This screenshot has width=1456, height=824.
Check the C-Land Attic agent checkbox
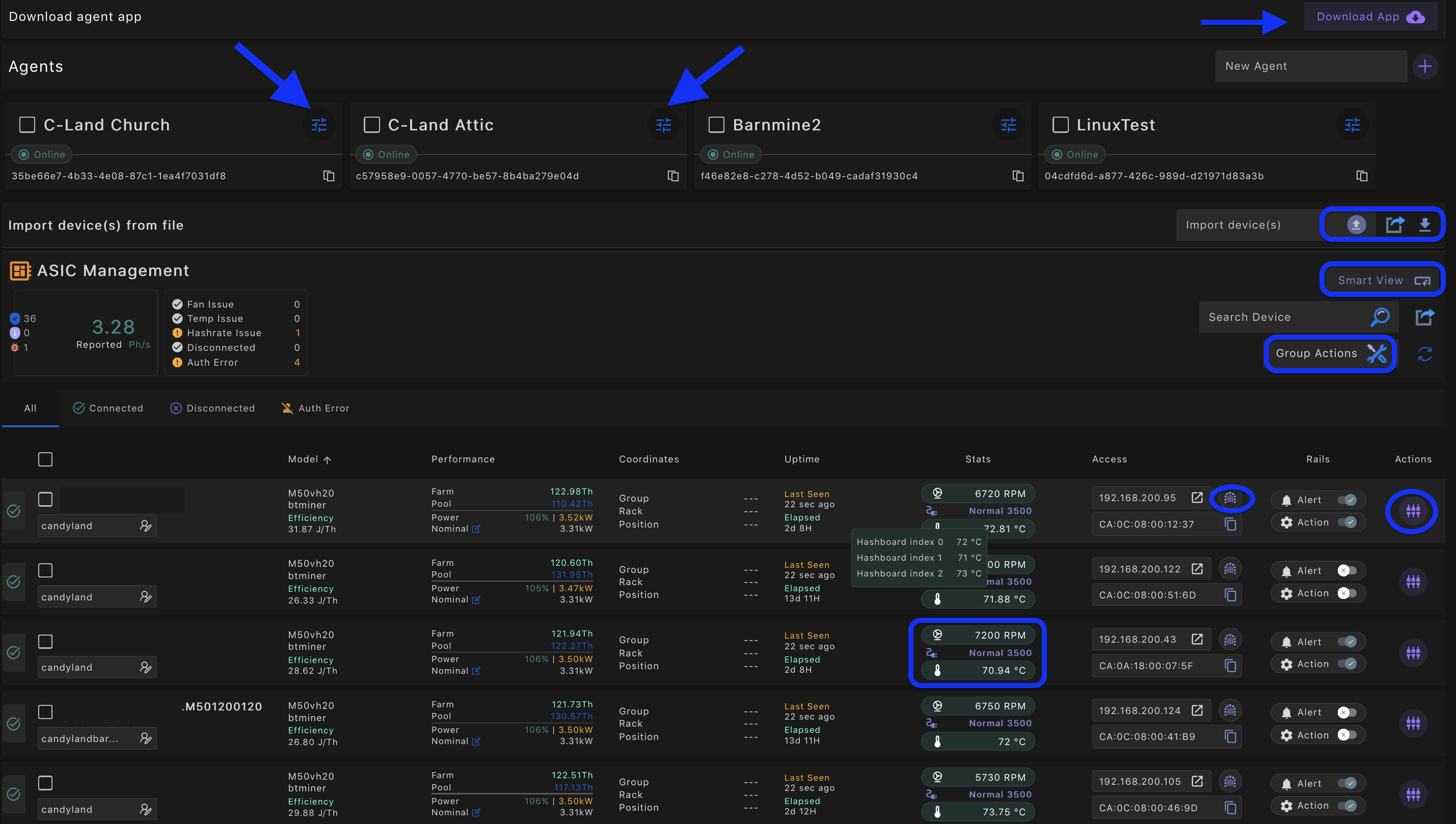tap(372, 124)
